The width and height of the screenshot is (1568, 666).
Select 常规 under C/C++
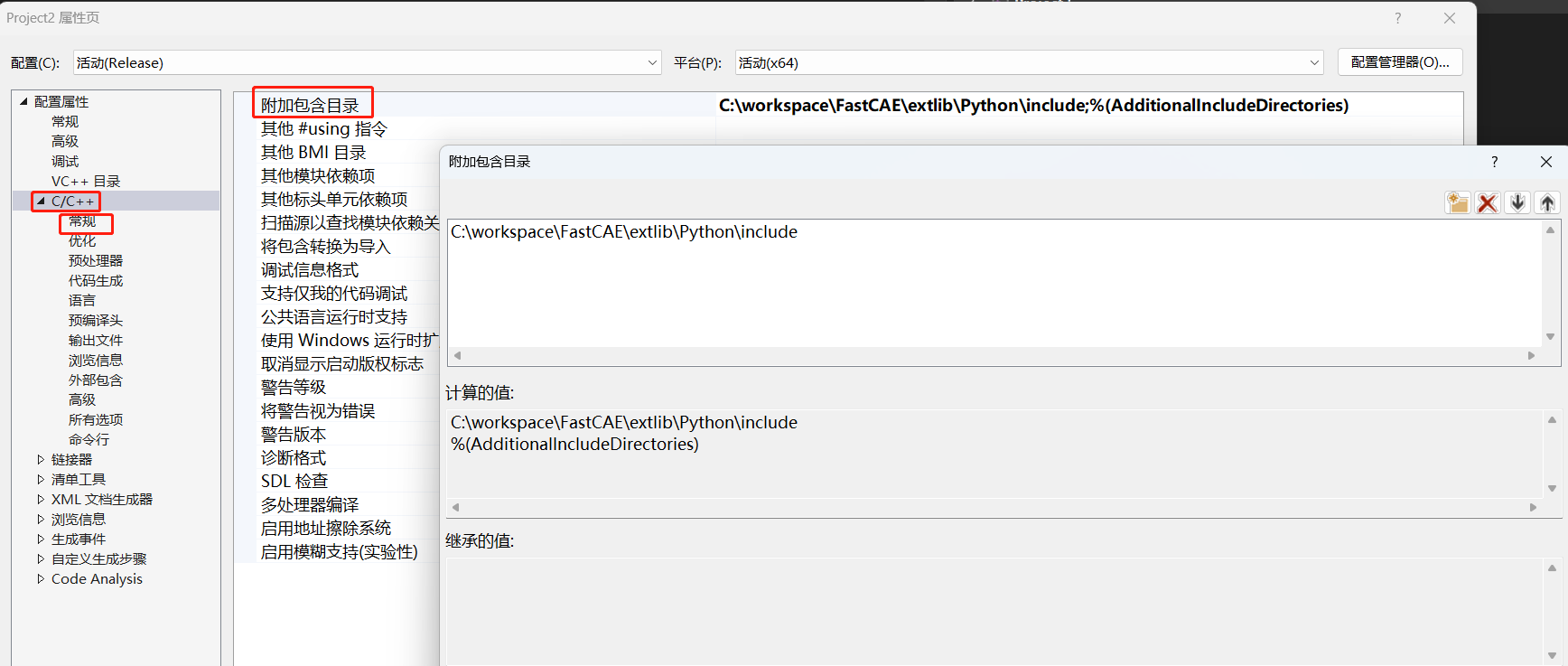pos(82,220)
